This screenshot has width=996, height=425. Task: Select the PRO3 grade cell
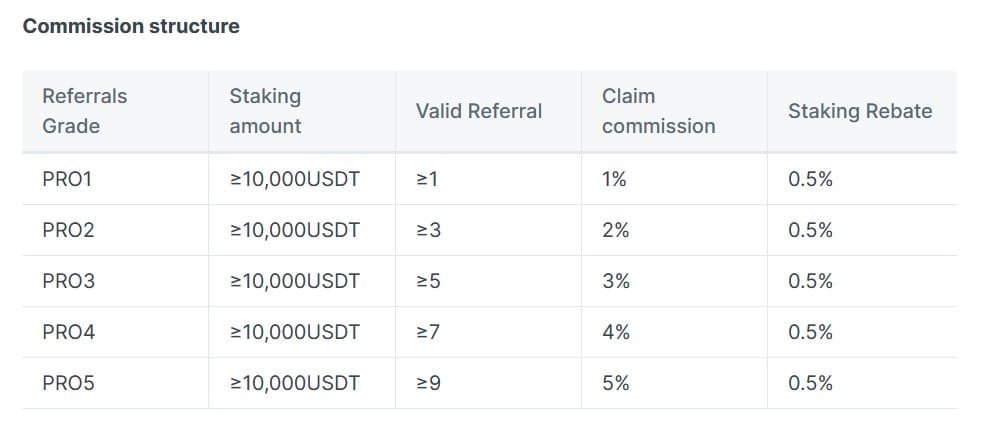click(68, 282)
